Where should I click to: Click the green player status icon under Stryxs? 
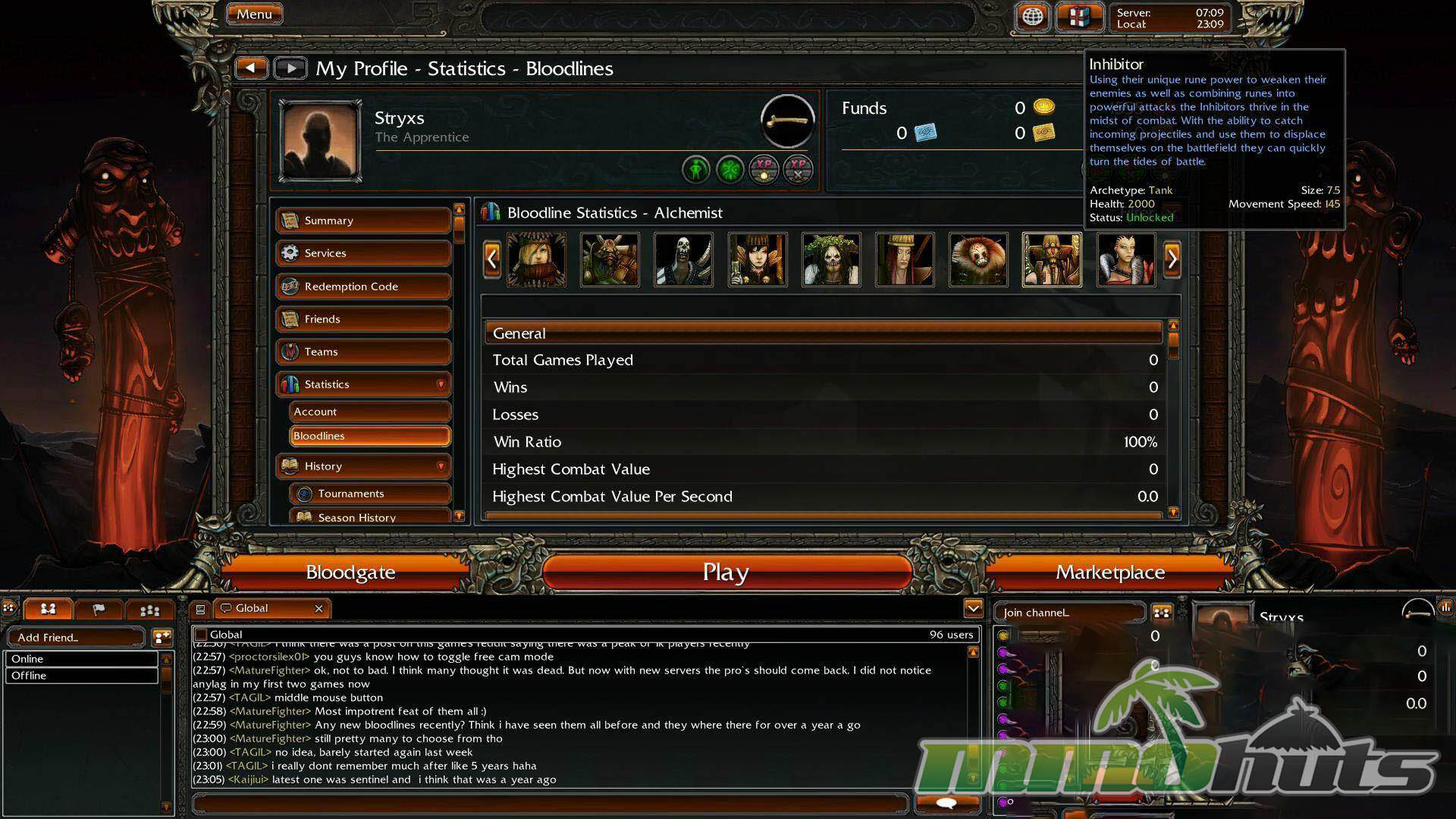pyautogui.click(x=695, y=168)
